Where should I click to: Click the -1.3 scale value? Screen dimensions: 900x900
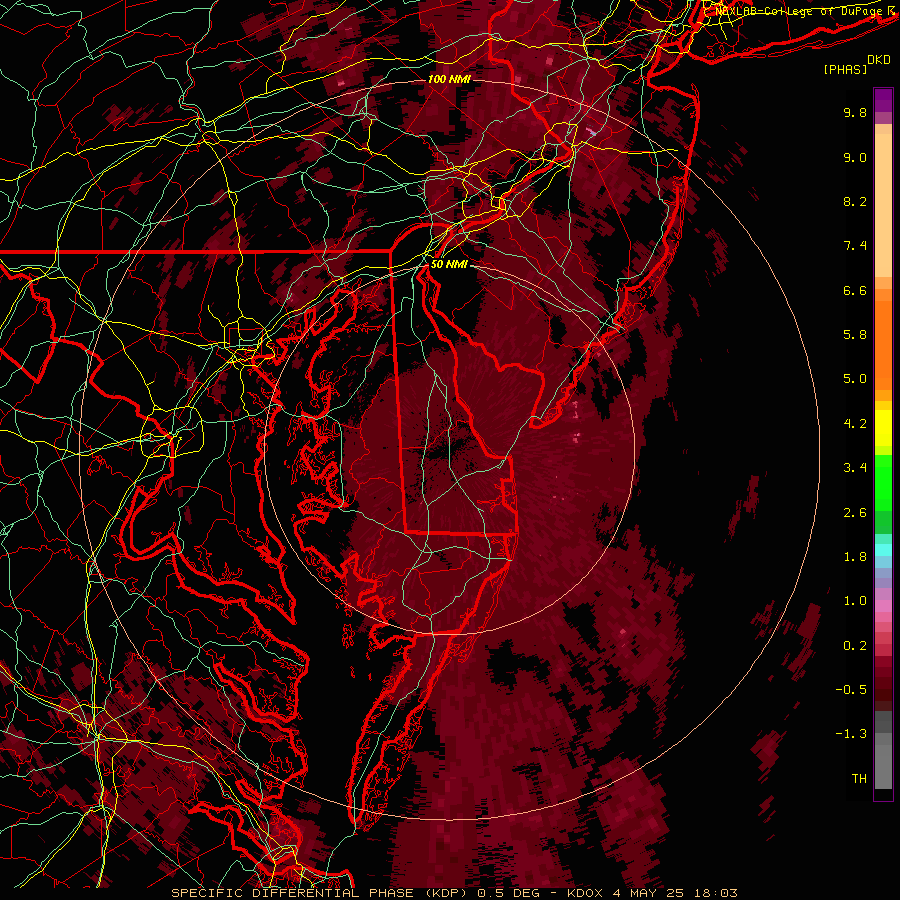(851, 734)
